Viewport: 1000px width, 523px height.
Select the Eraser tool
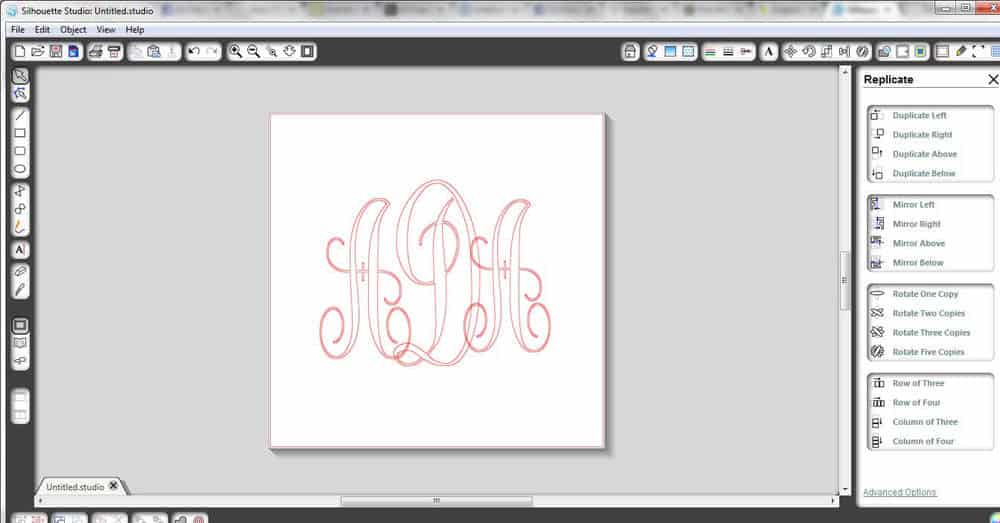(20, 272)
